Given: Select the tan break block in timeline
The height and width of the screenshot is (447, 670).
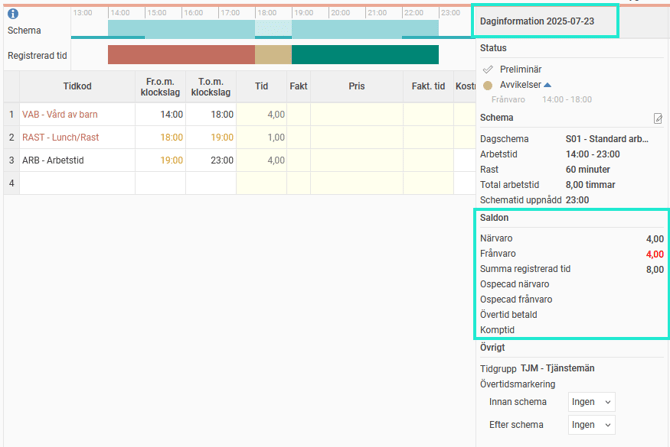Looking at the screenshot, I should coord(273,55).
